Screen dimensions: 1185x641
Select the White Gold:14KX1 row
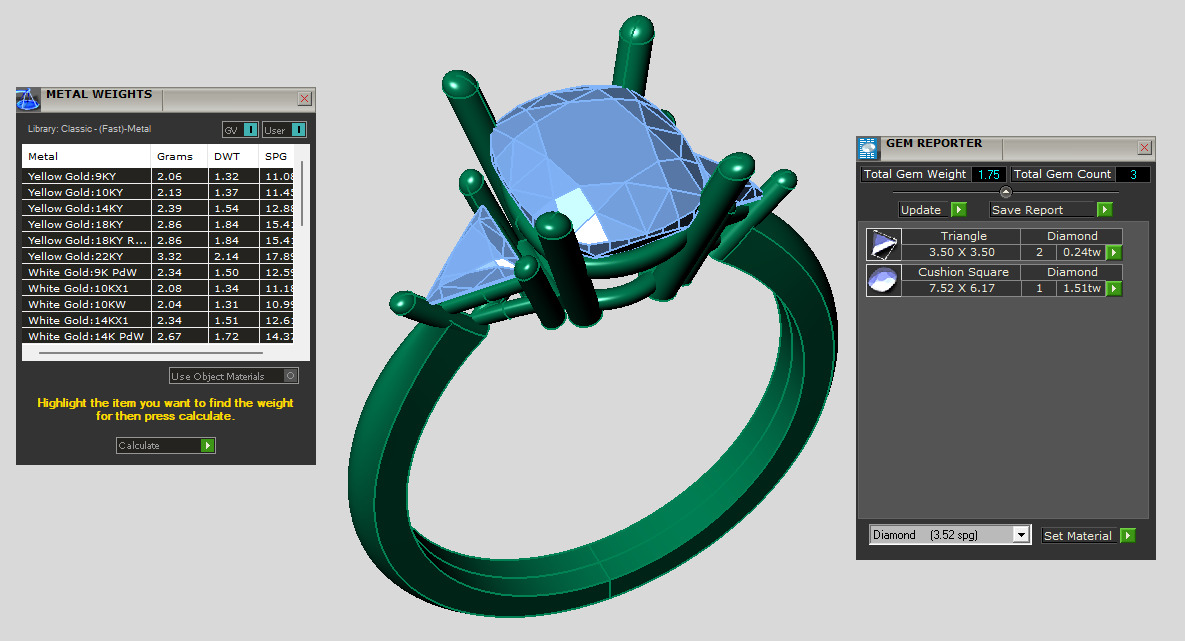[x=158, y=320]
